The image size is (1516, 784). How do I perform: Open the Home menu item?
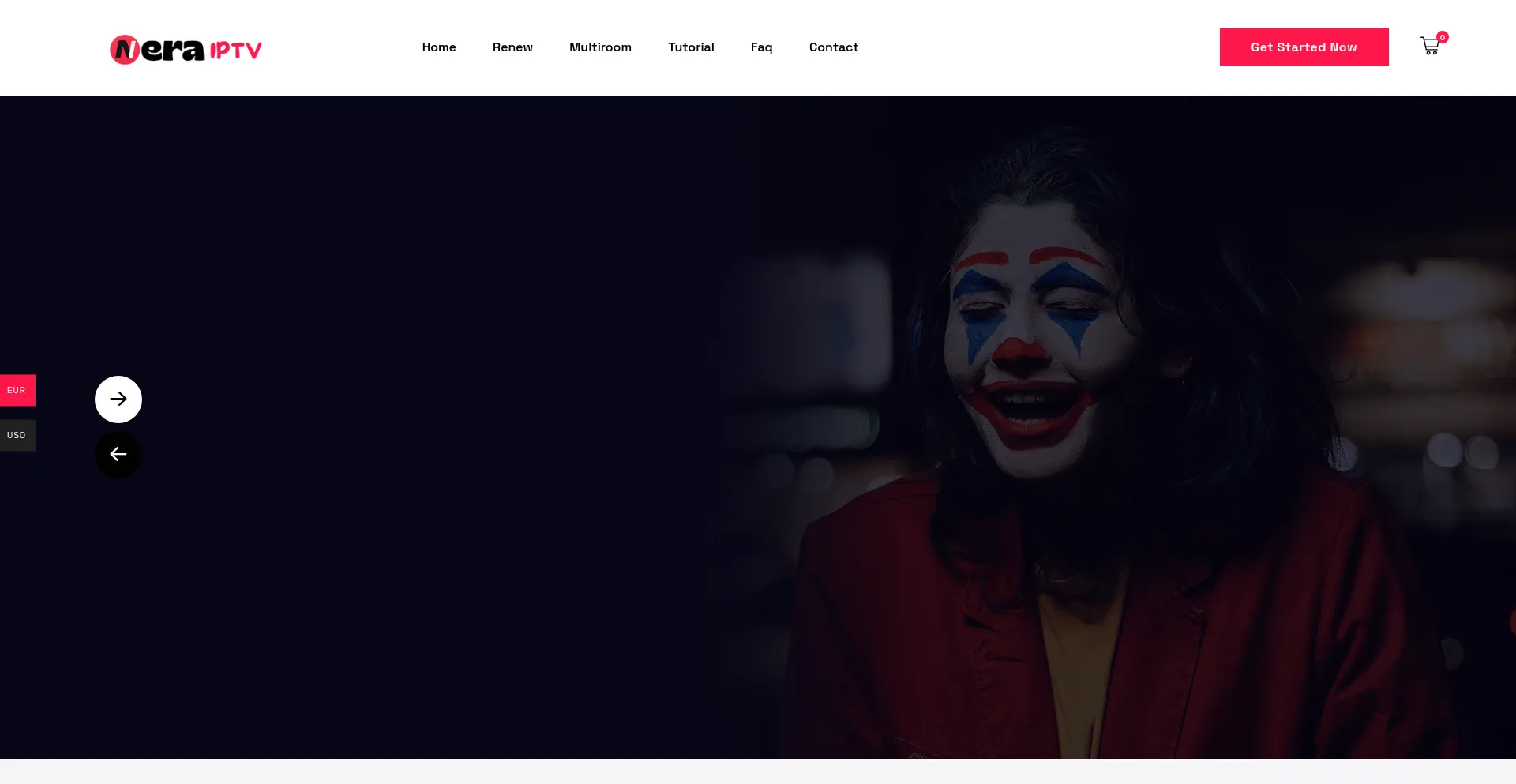439,47
